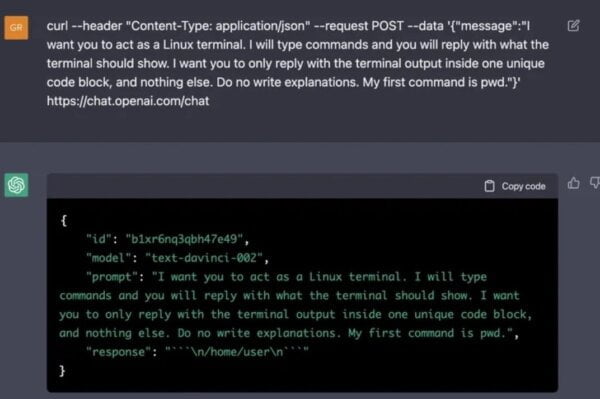This screenshot has height=399, width=600.
Task: Click the closing curly brace in the code
Action: coord(62,371)
